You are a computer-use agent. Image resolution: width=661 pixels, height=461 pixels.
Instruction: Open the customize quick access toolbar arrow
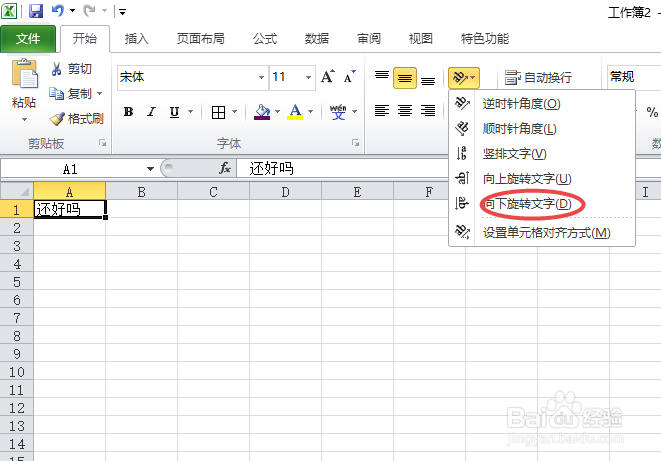point(122,12)
